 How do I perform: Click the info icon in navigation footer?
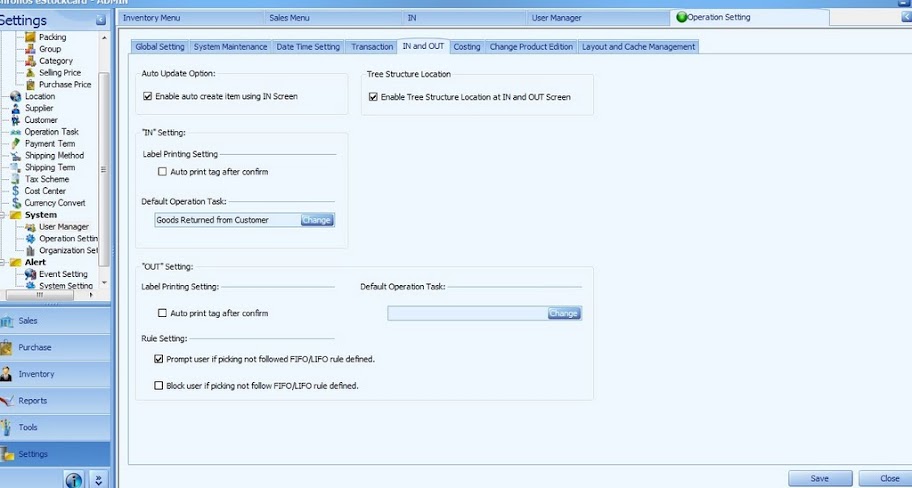click(74, 480)
